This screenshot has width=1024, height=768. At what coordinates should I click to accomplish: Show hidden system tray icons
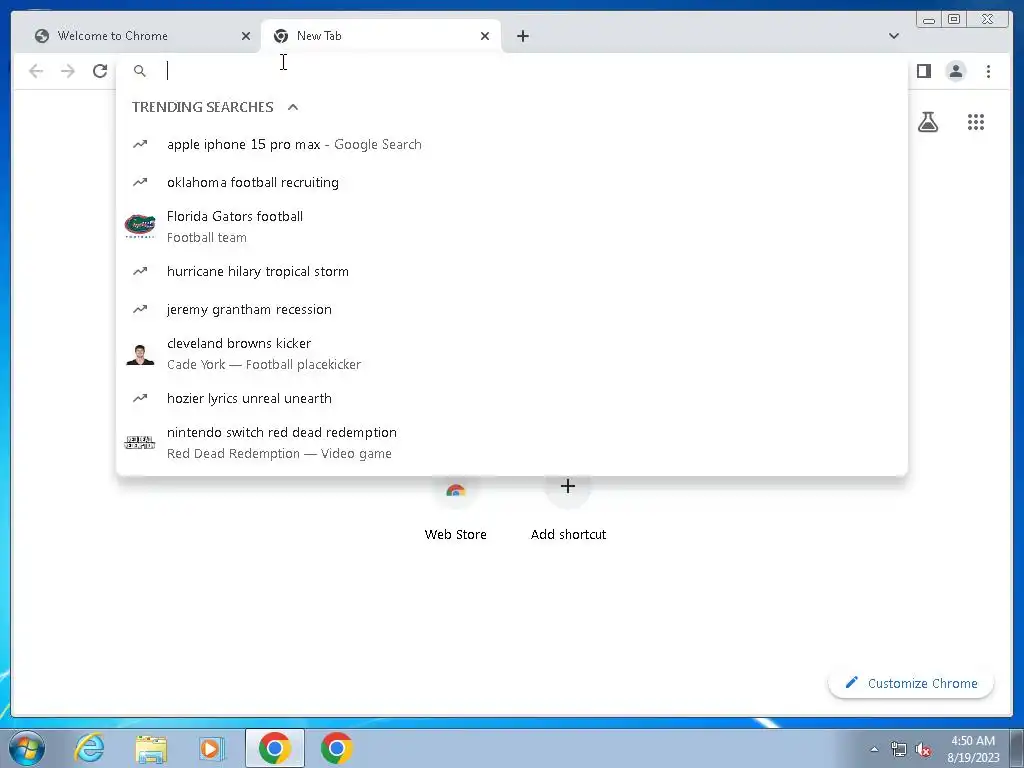click(x=874, y=749)
